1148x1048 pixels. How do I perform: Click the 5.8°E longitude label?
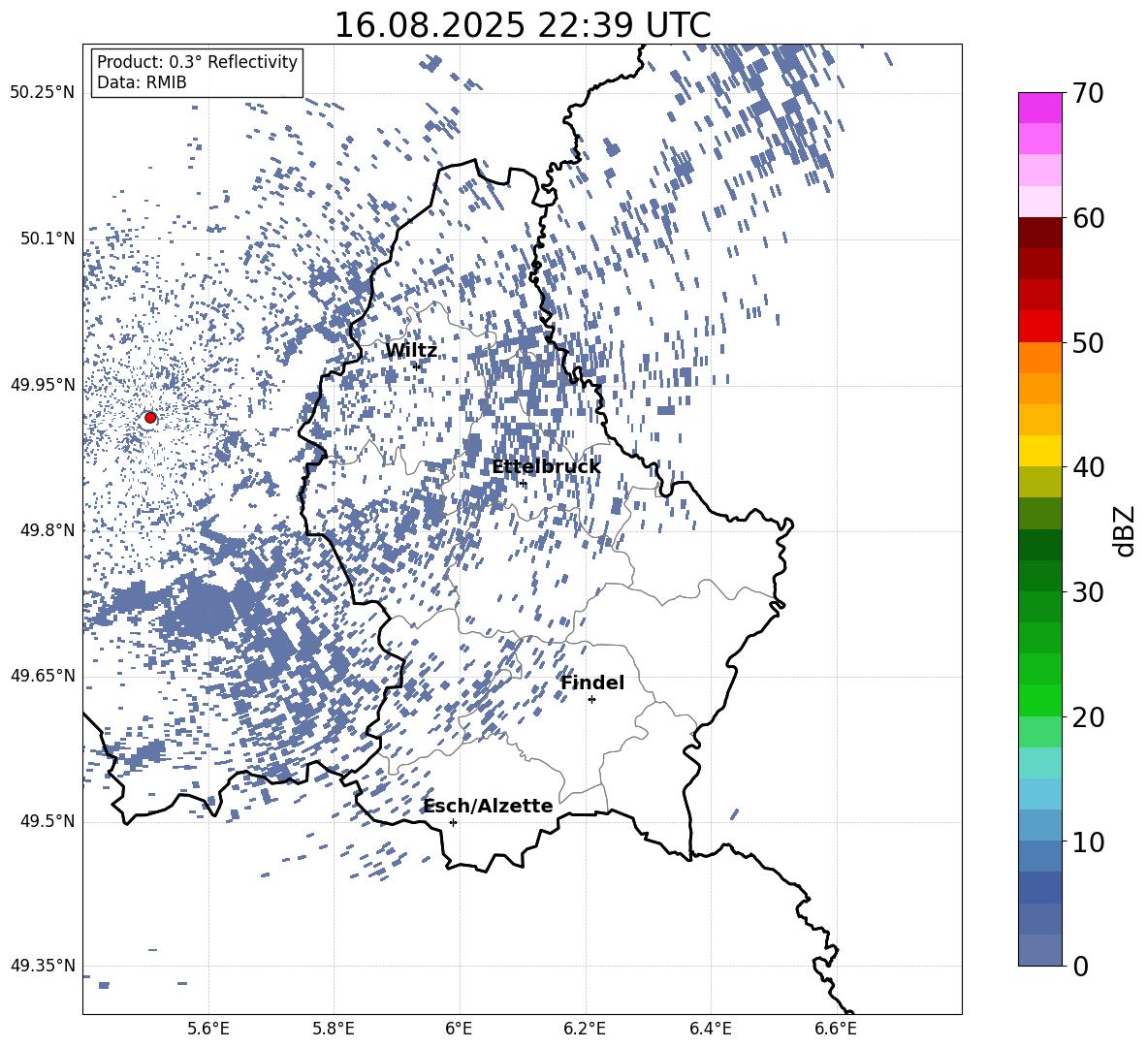click(335, 1029)
